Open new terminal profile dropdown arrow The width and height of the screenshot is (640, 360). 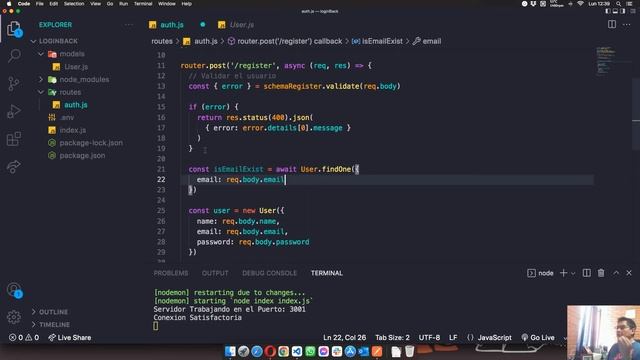click(x=573, y=273)
